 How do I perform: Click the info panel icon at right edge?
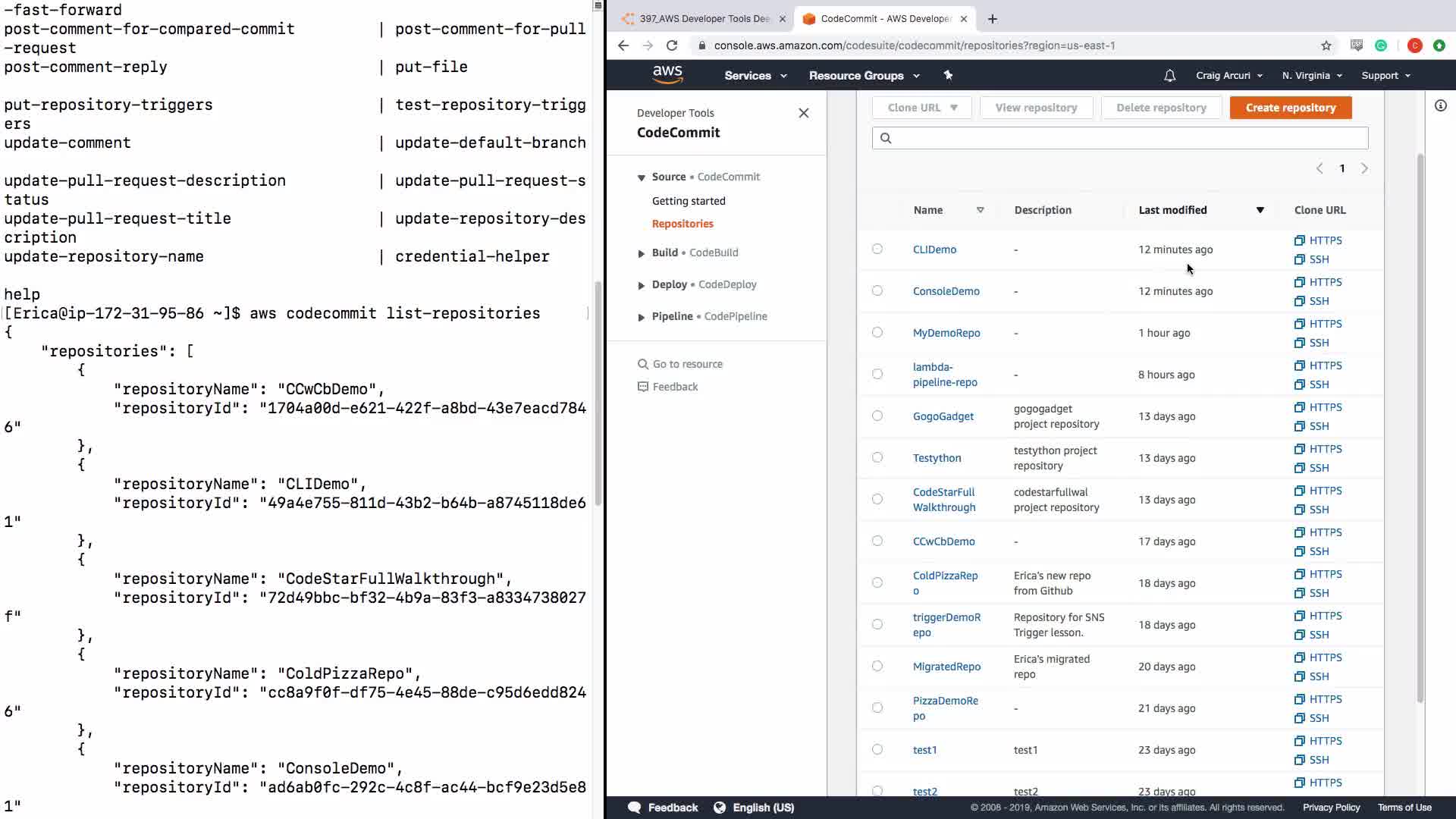click(x=1440, y=106)
